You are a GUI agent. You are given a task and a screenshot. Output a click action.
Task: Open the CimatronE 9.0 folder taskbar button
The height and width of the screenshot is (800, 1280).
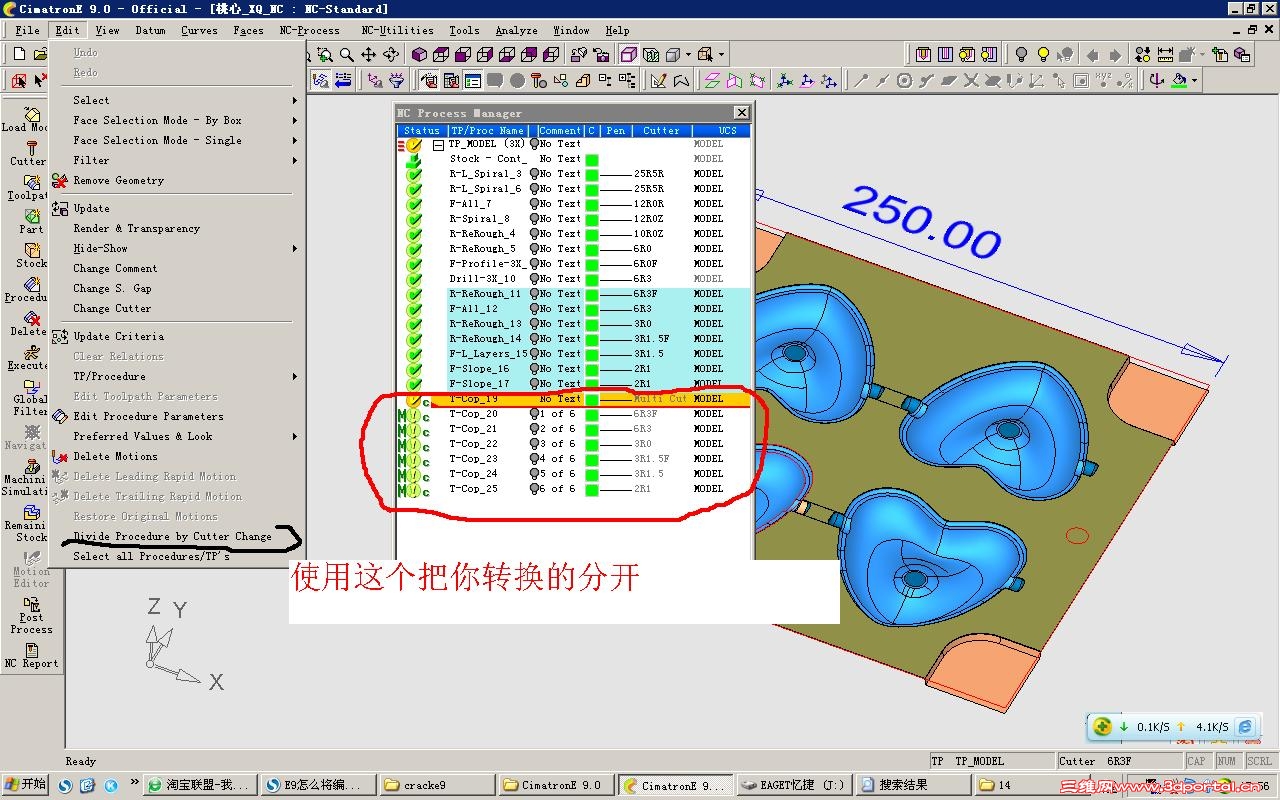554,785
